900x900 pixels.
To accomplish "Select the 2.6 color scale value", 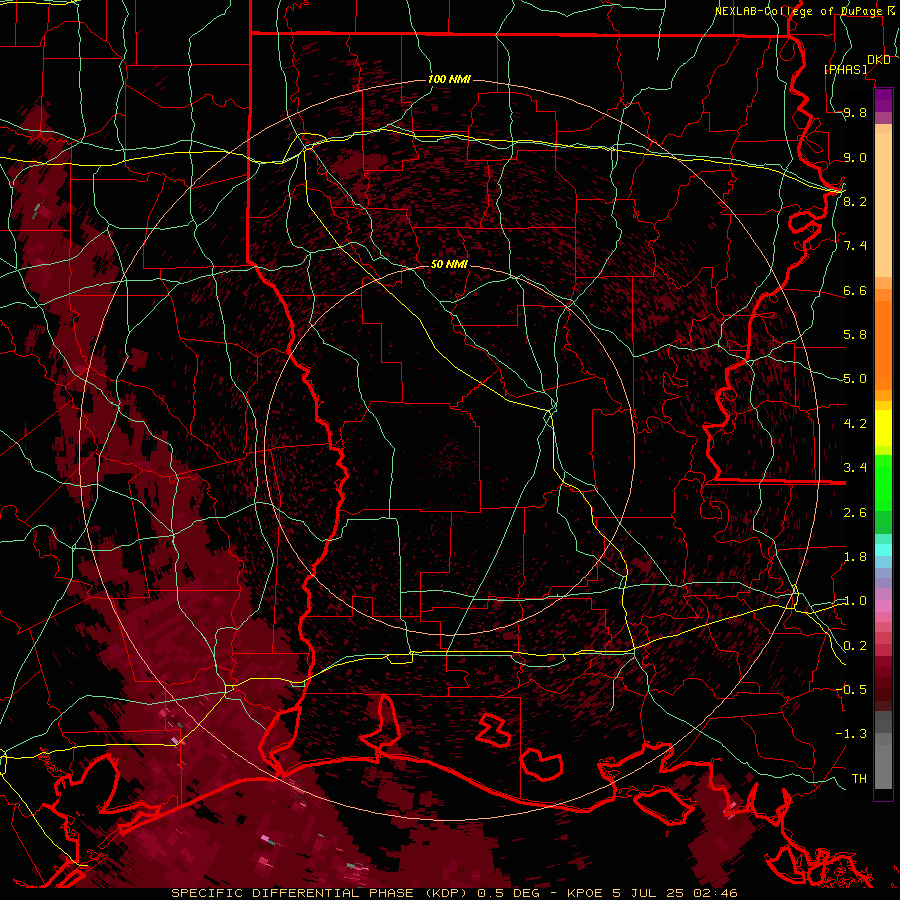I will [x=855, y=513].
